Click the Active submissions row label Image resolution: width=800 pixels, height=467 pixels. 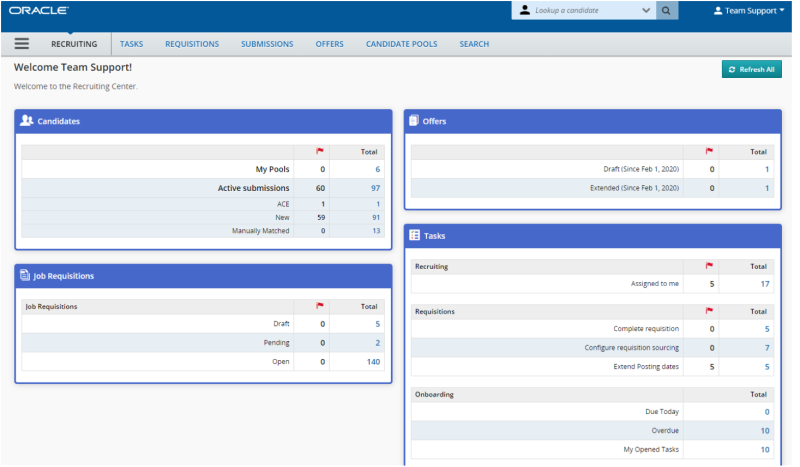(x=256, y=189)
